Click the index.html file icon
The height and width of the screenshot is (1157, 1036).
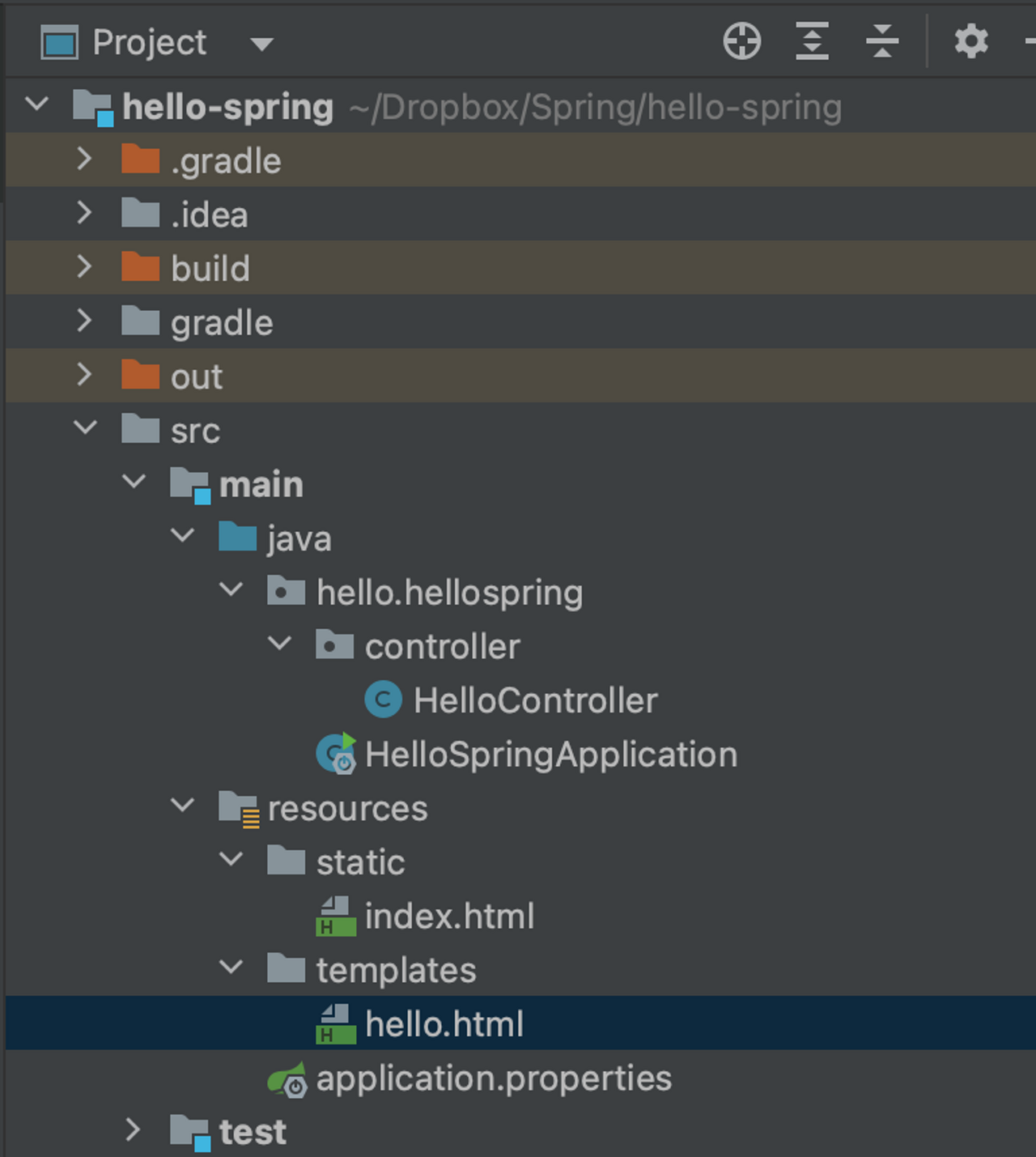336,916
